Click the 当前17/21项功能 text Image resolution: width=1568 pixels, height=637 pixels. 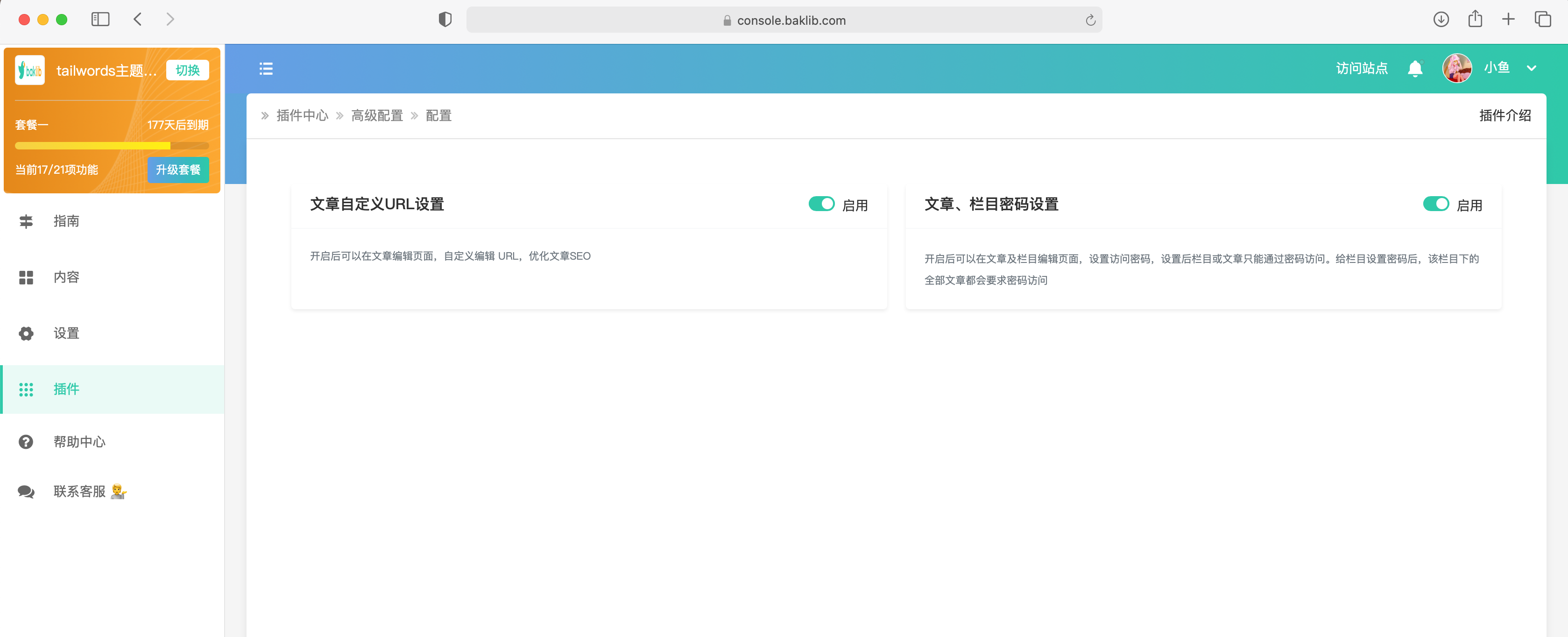57,170
